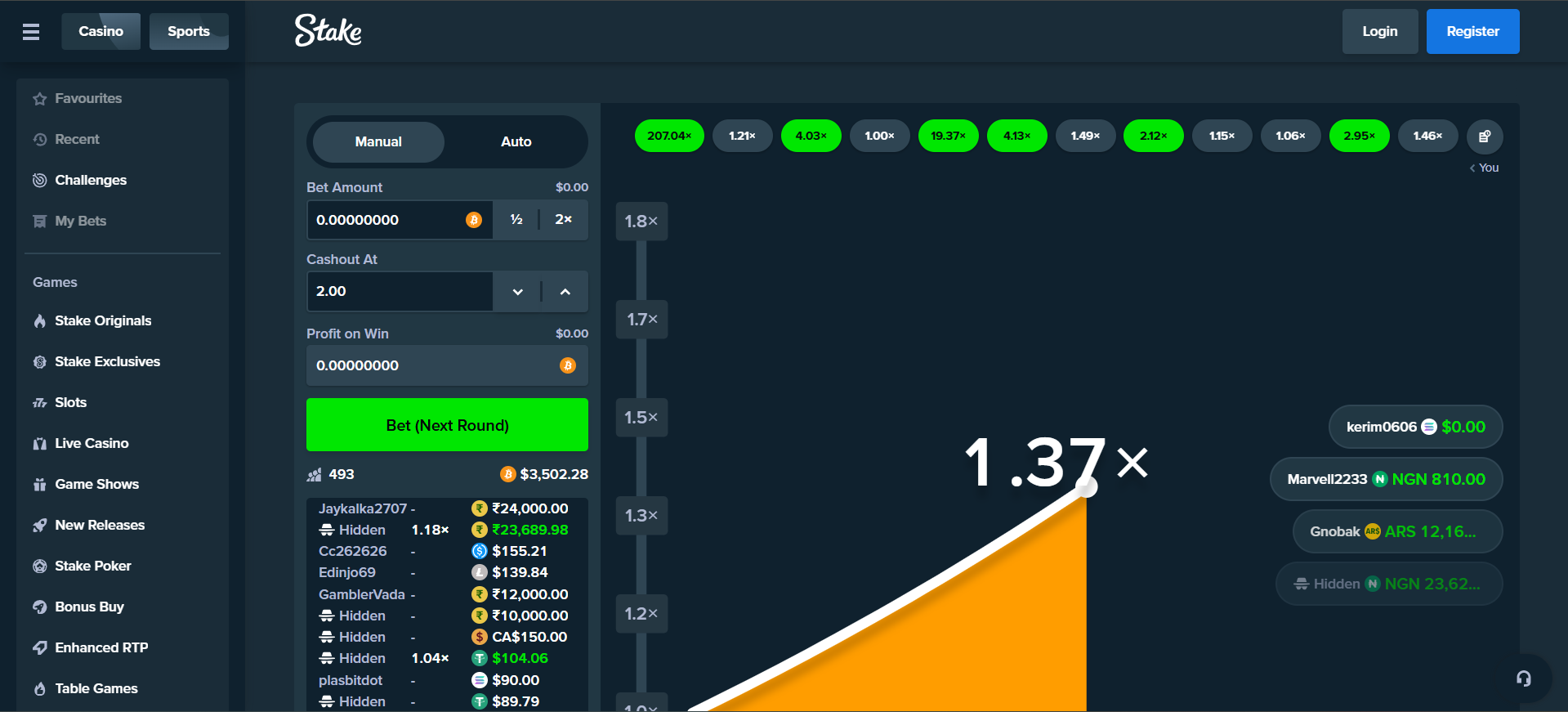Image resolution: width=1568 pixels, height=712 pixels.
Task: Click the Challenges target icon
Action: (x=39, y=180)
